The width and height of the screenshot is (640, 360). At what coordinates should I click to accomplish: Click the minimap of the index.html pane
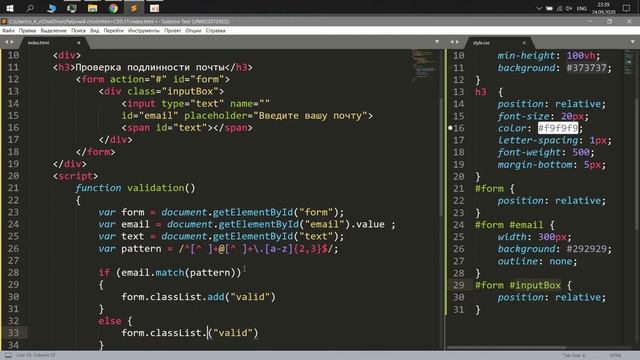click(424, 65)
